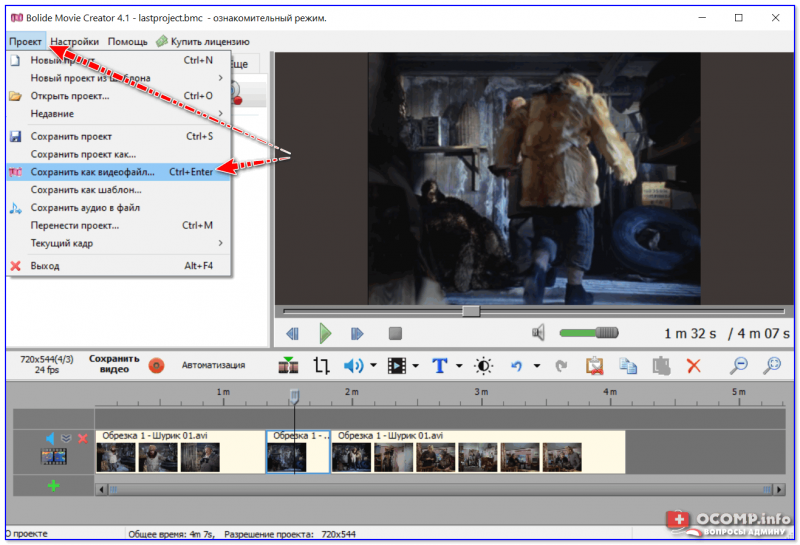Viewport: 800px width, 545px height.
Task: Step back one frame in preview
Action: (292, 334)
